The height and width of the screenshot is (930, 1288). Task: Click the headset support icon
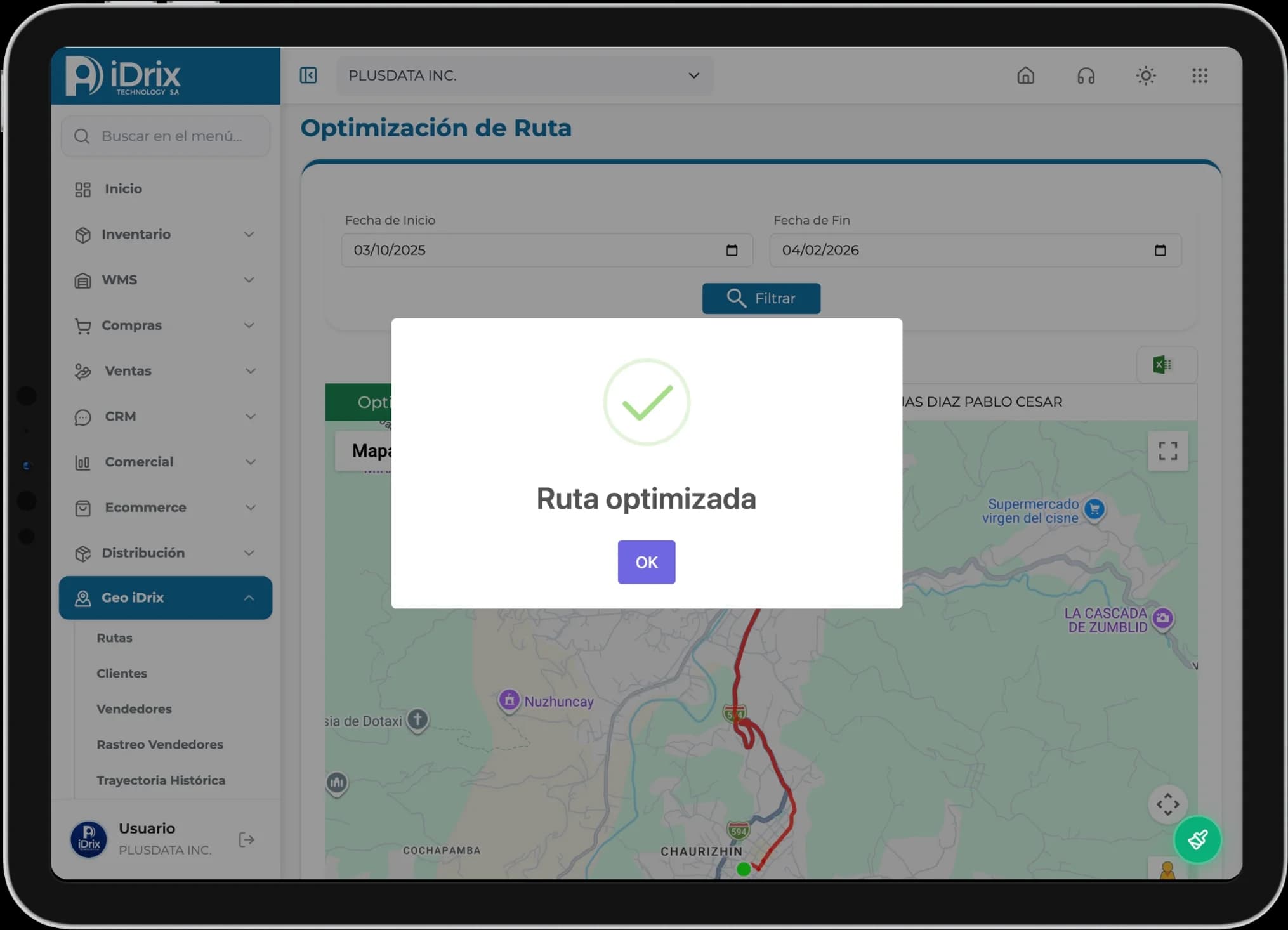[1086, 75]
